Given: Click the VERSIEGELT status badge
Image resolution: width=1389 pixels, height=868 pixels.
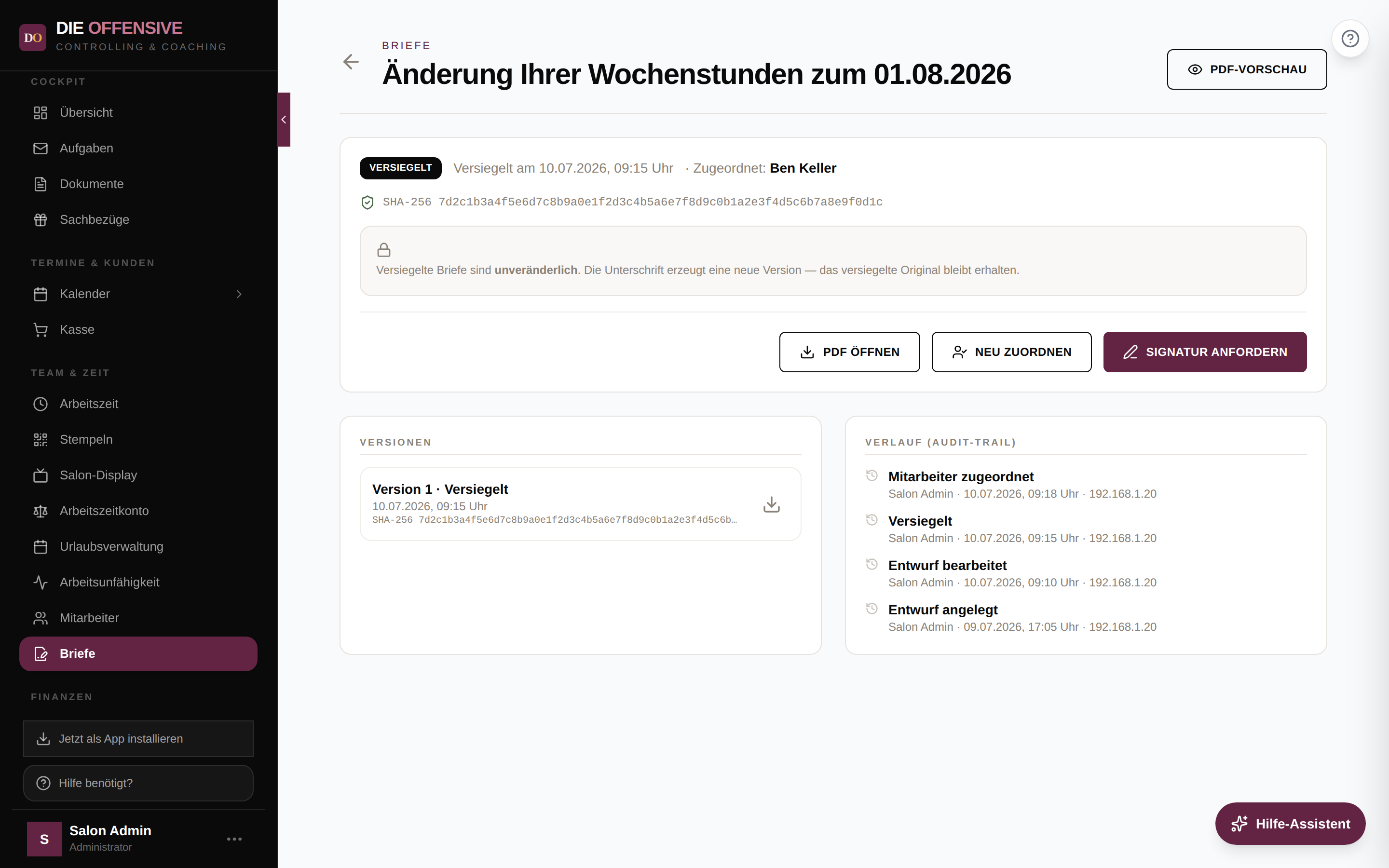Looking at the screenshot, I should point(401,168).
